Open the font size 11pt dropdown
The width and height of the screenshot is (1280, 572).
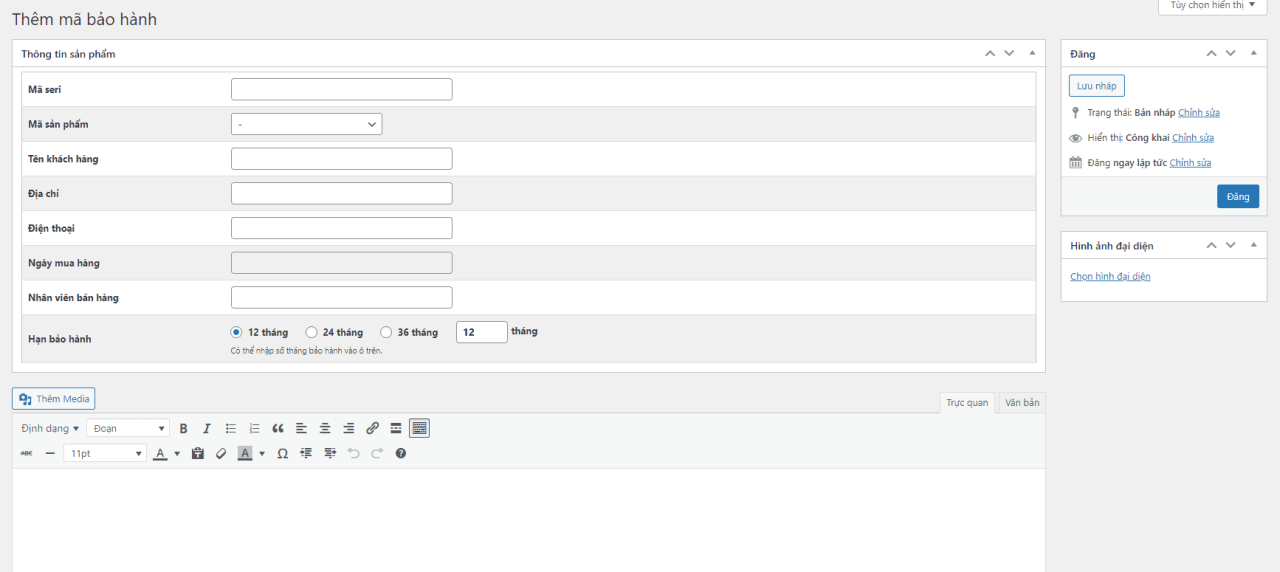[105, 453]
